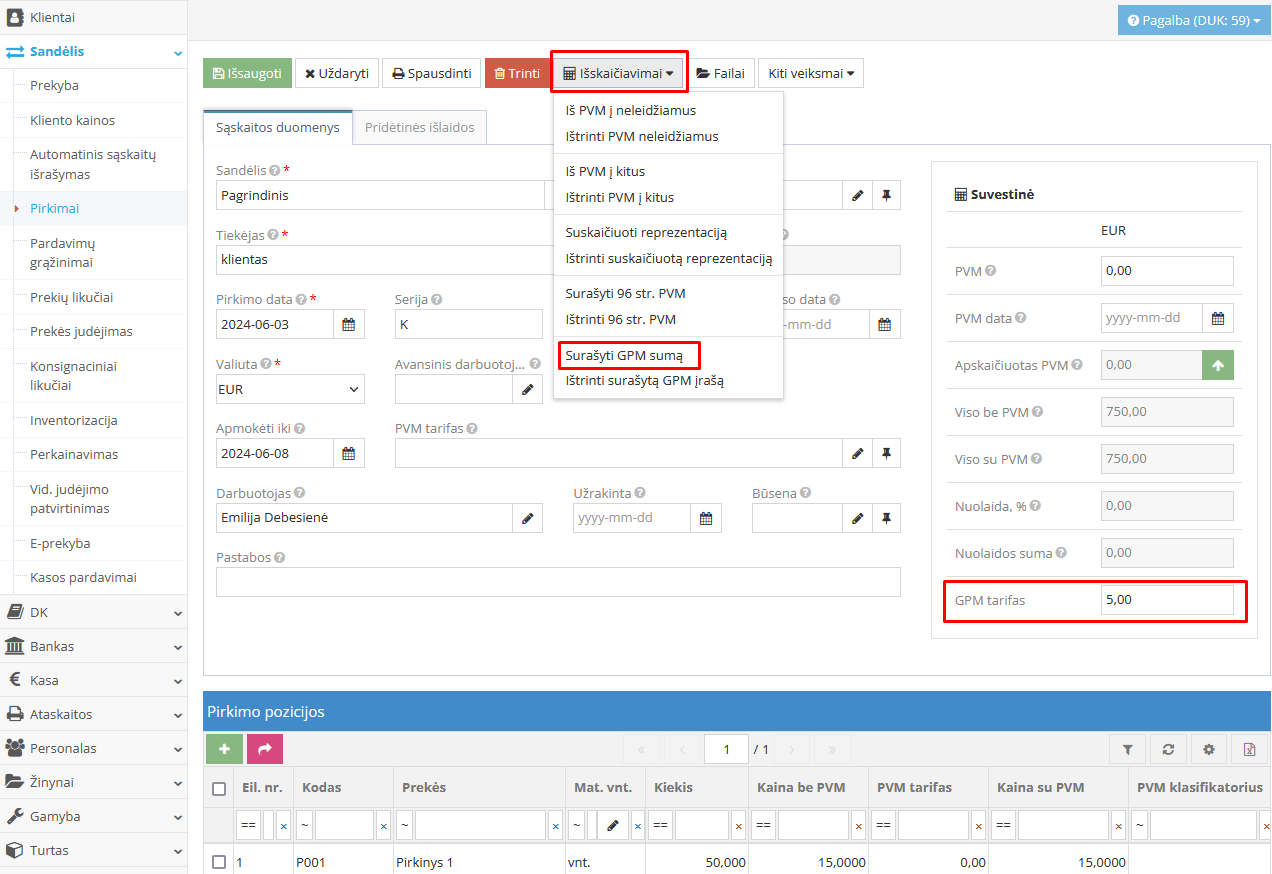Click pin icon next to Būsena
1272x874 pixels.
[x=886, y=518]
